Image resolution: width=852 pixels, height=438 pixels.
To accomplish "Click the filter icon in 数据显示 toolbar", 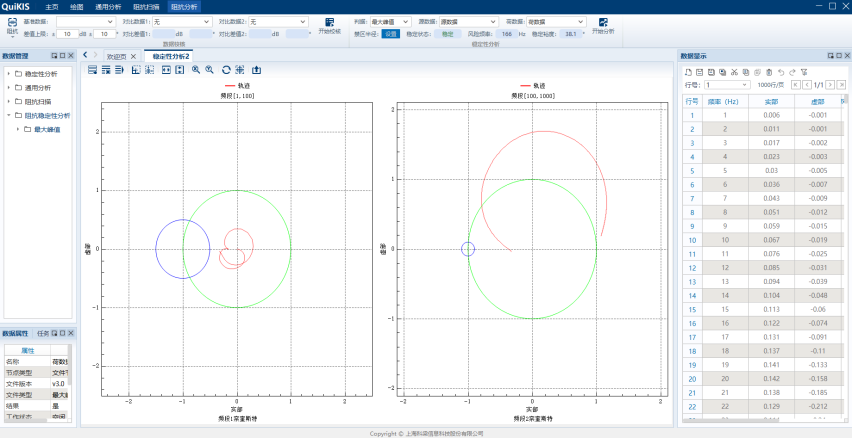I will pos(803,72).
